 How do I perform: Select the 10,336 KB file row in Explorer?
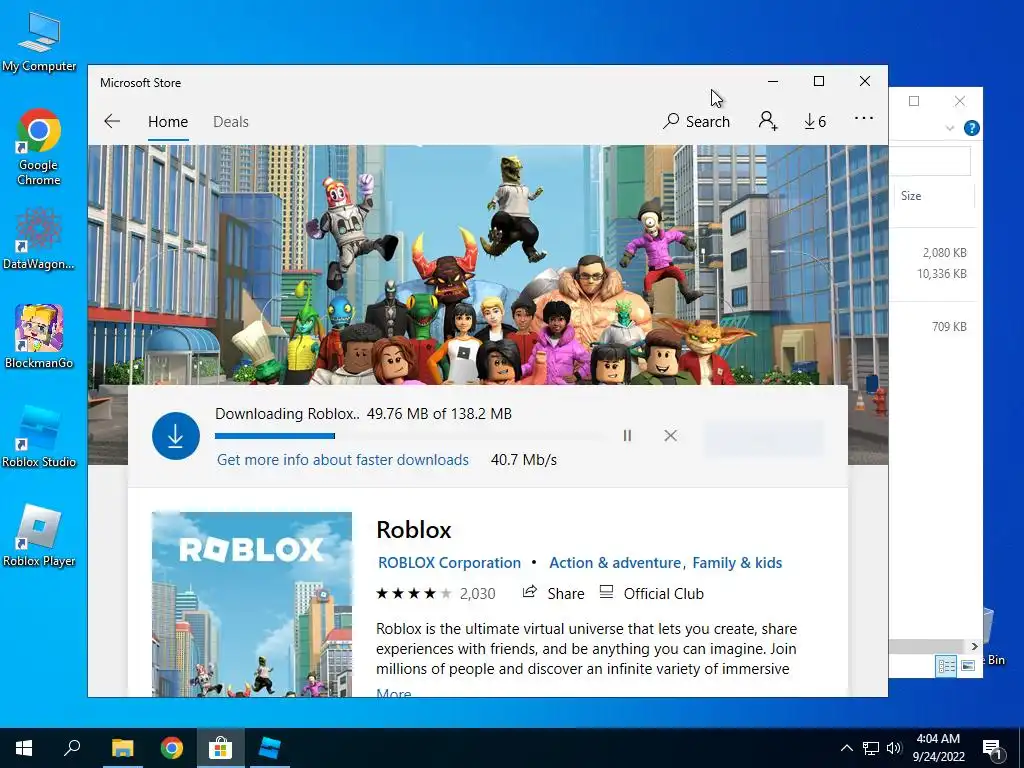[x=934, y=274]
